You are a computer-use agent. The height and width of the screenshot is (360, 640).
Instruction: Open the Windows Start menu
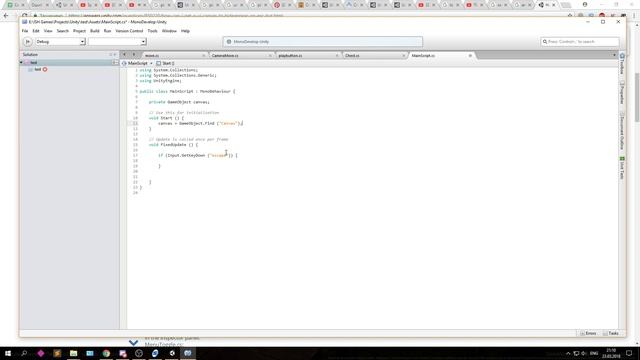(x=8, y=353)
